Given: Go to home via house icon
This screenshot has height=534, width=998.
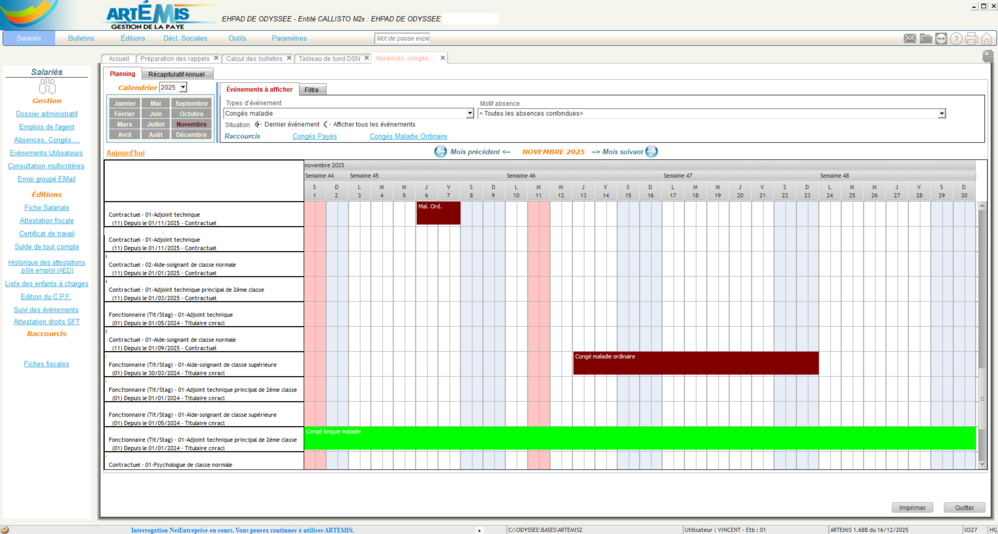Looking at the screenshot, I should [986, 39].
